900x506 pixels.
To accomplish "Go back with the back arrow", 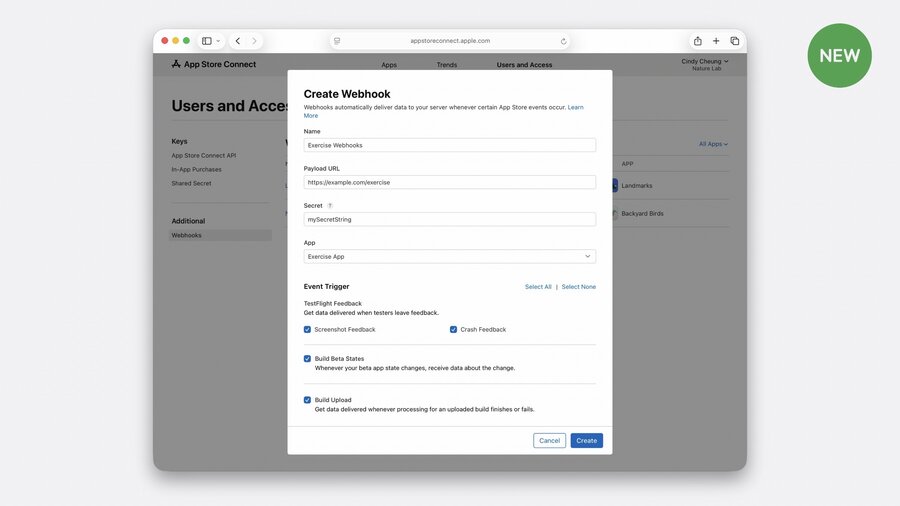I will pyautogui.click(x=238, y=41).
